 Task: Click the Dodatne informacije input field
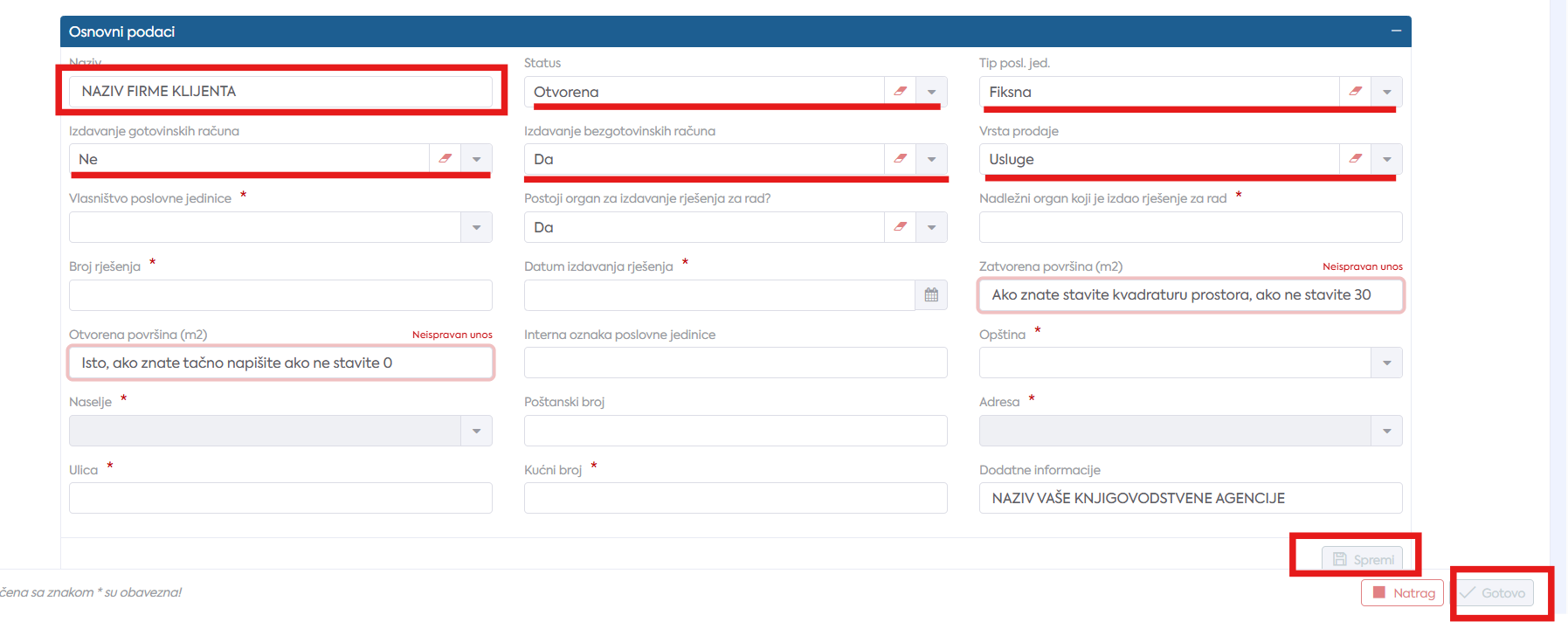point(1191,498)
